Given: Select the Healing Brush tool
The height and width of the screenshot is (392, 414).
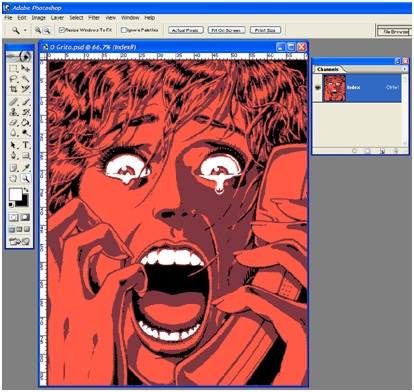Looking at the screenshot, I should pyautogui.click(x=14, y=102).
